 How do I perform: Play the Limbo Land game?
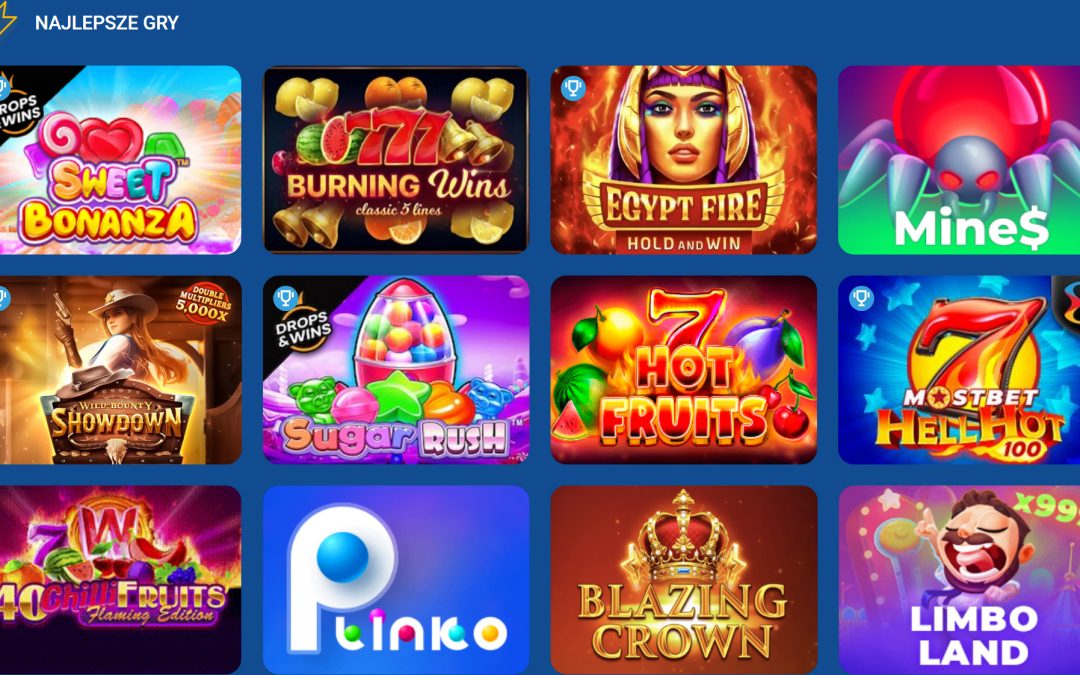pos(959,580)
